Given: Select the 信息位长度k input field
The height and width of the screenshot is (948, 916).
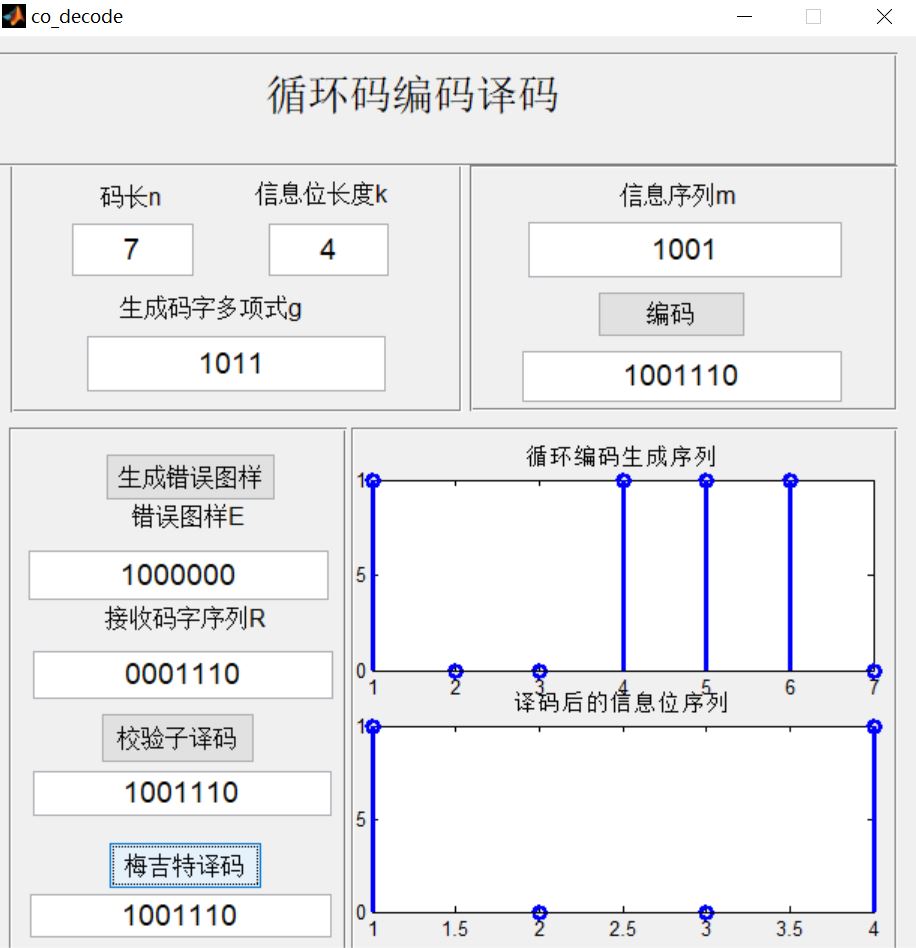Looking at the screenshot, I should [327, 250].
